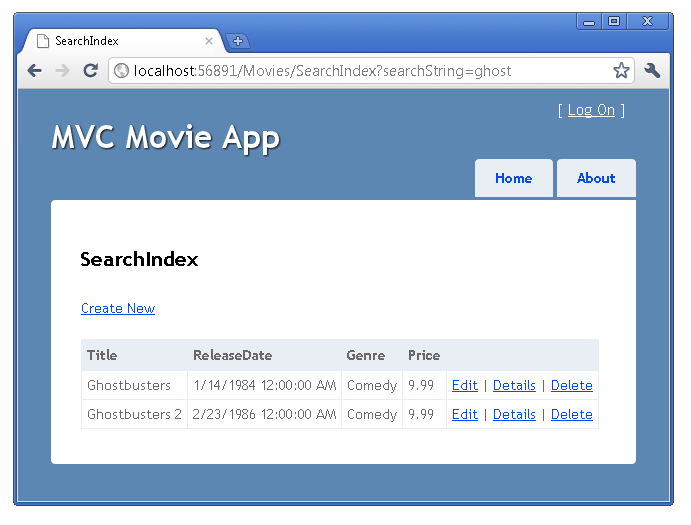
Task: Click the SearchIndex page heading
Action: coord(139,259)
